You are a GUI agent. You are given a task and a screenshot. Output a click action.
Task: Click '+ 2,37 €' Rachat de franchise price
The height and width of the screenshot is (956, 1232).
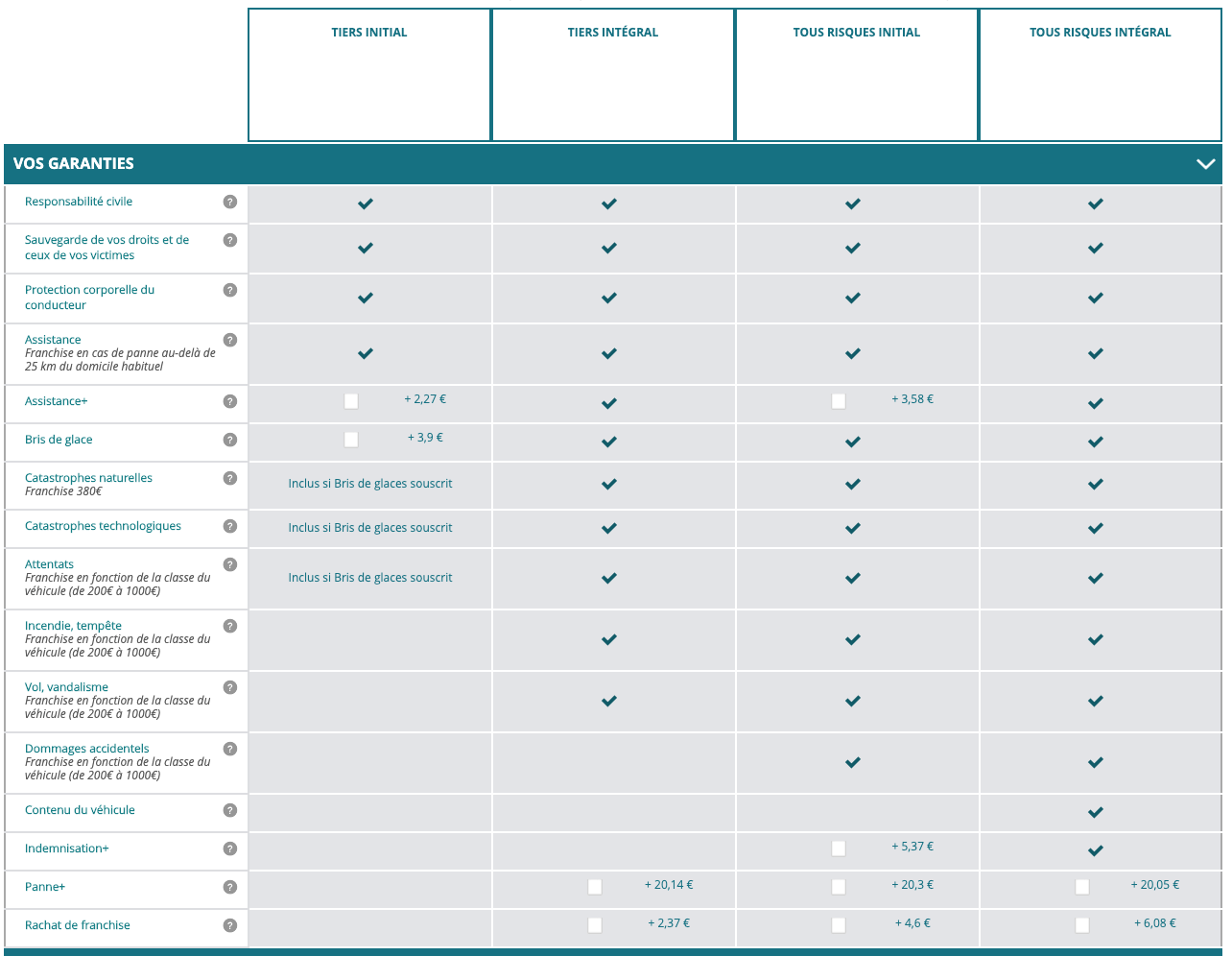click(669, 923)
